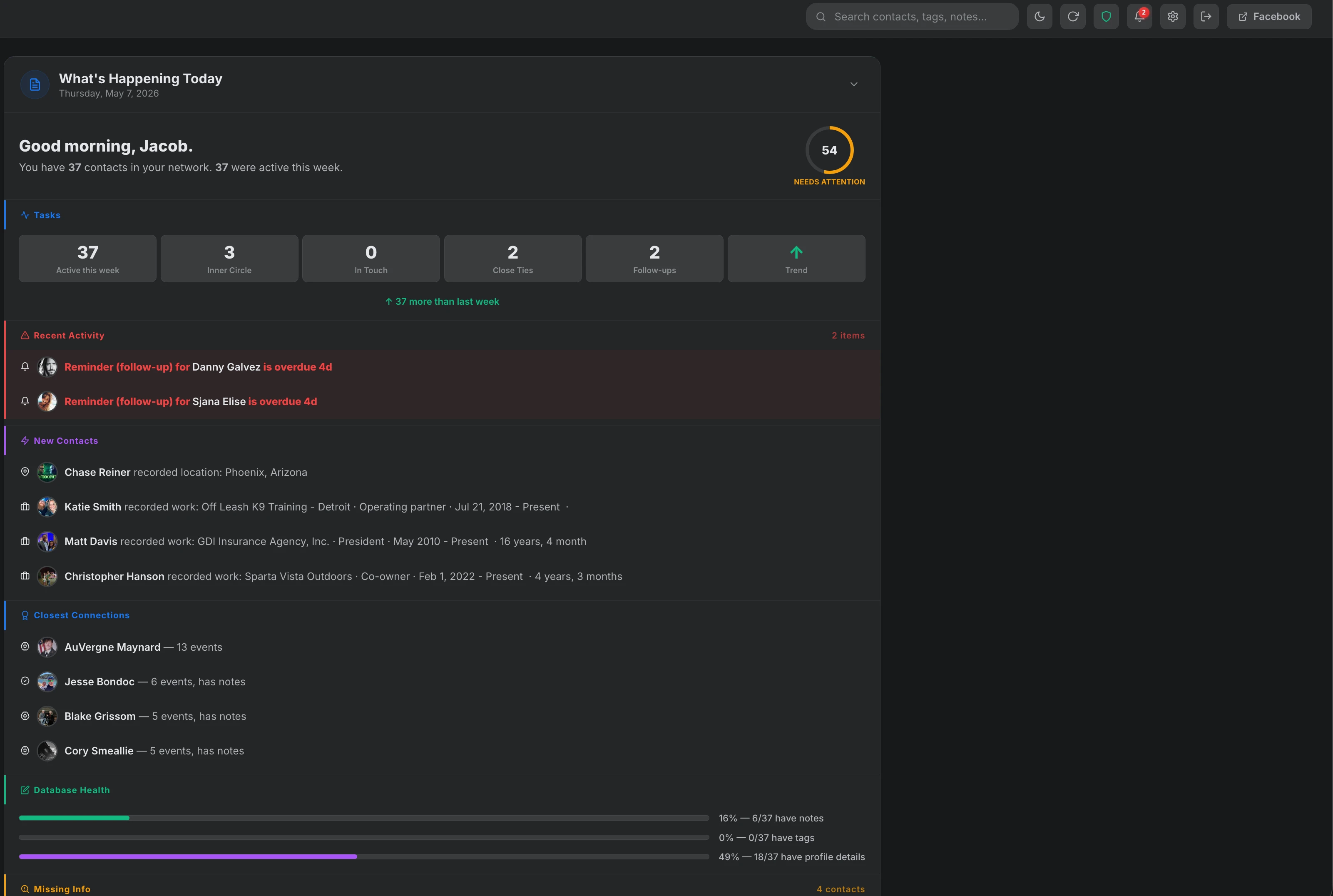The image size is (1333, 896).
Task: Select the Trend card
Action: [x=796, y=258]
